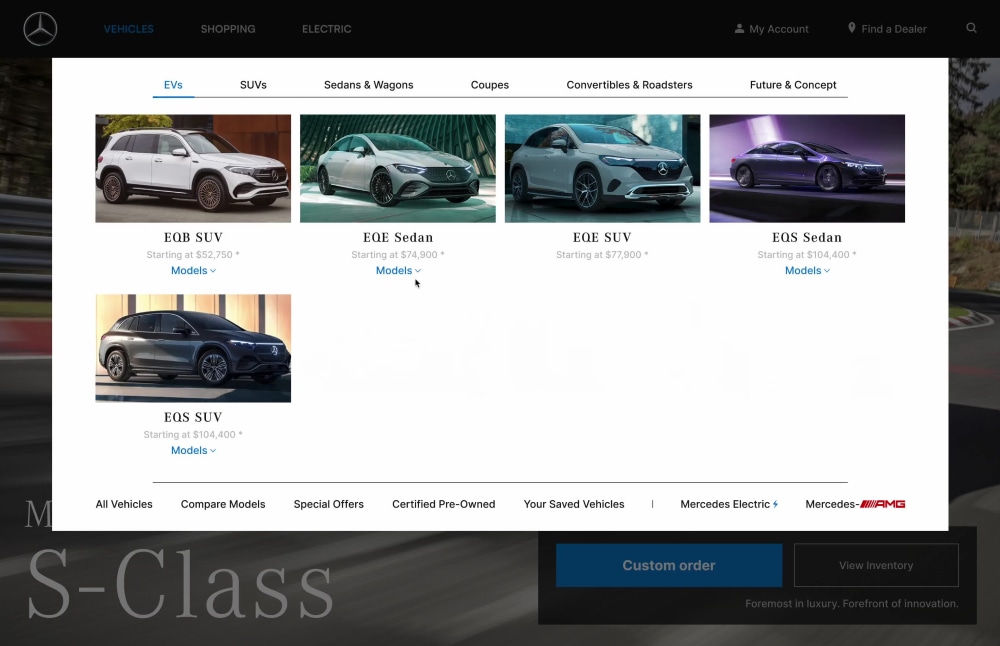Switch to Future & Concept tab

pyautogui.click(x=793, y=85)
